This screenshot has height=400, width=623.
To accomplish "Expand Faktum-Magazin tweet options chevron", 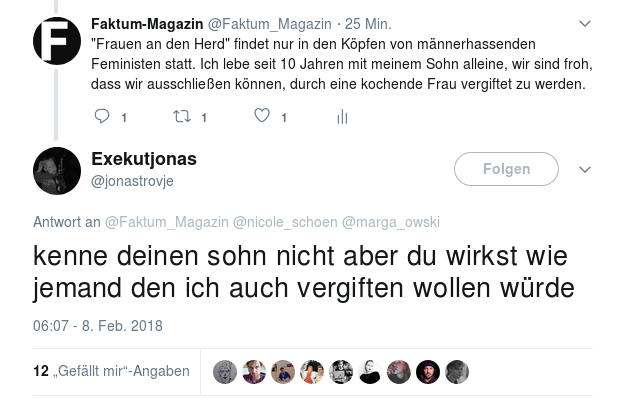I will pyautogui.click(x=585, y=23).
